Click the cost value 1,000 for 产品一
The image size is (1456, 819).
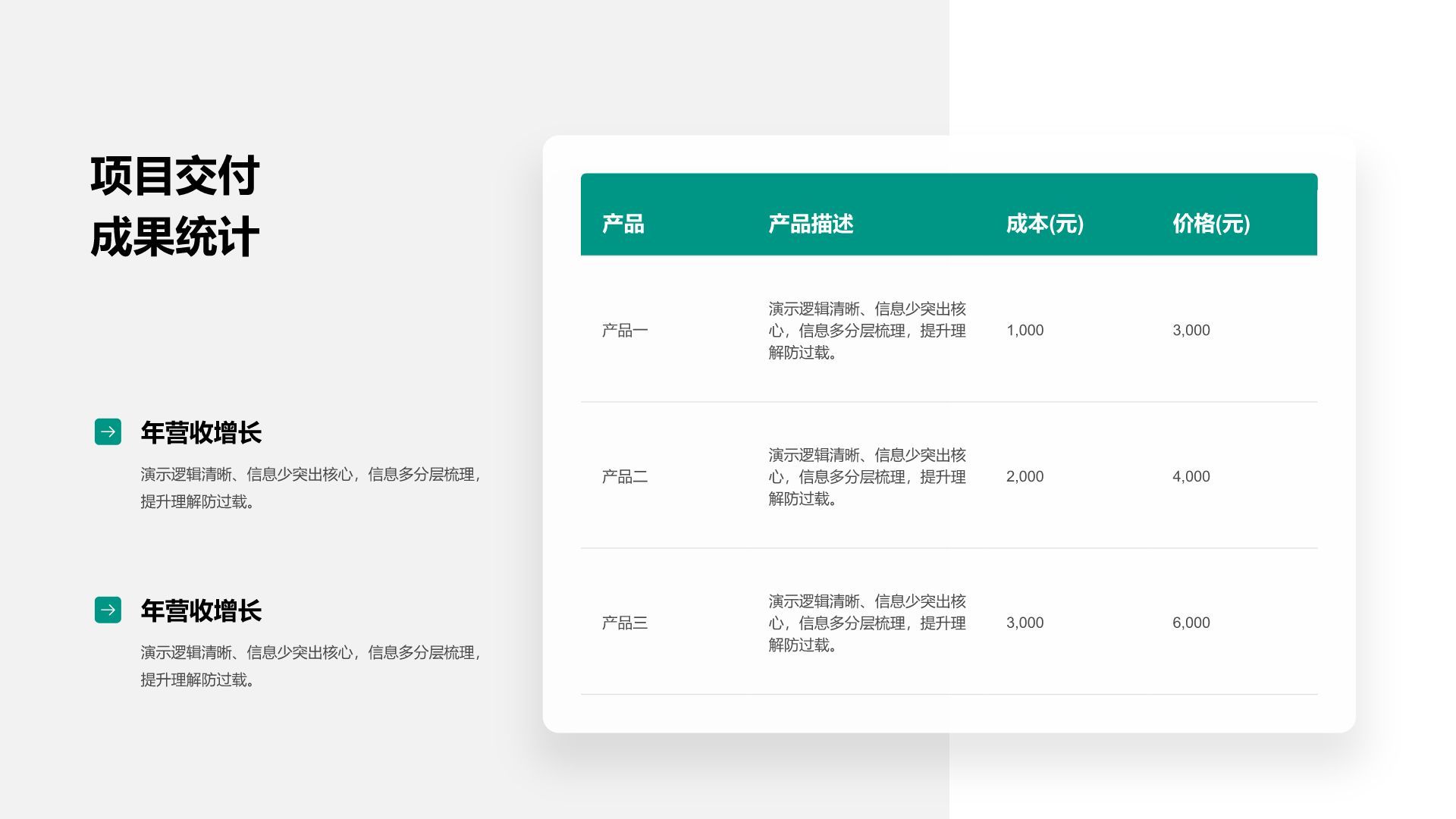(x=1025, y=330)
